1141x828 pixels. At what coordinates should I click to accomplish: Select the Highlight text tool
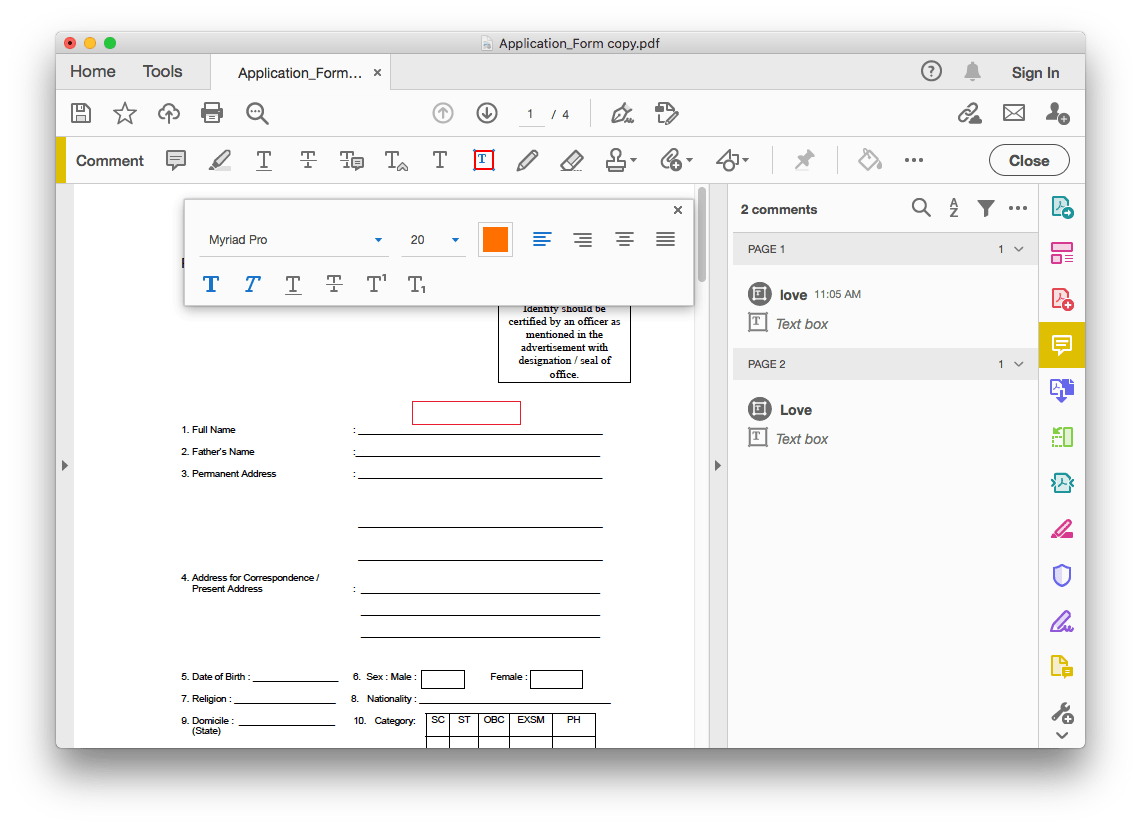(x=220, y=160)
